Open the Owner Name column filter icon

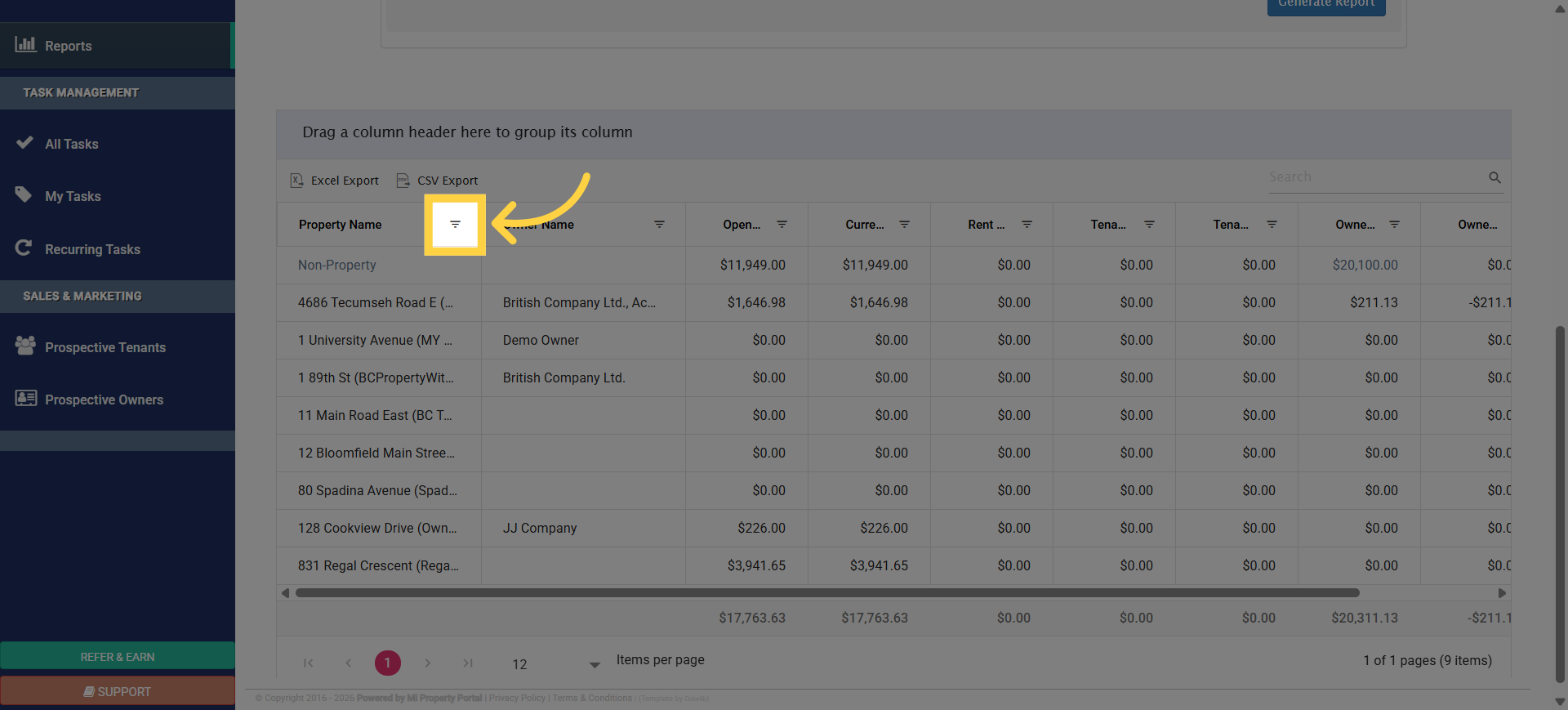tap(659, 225)
